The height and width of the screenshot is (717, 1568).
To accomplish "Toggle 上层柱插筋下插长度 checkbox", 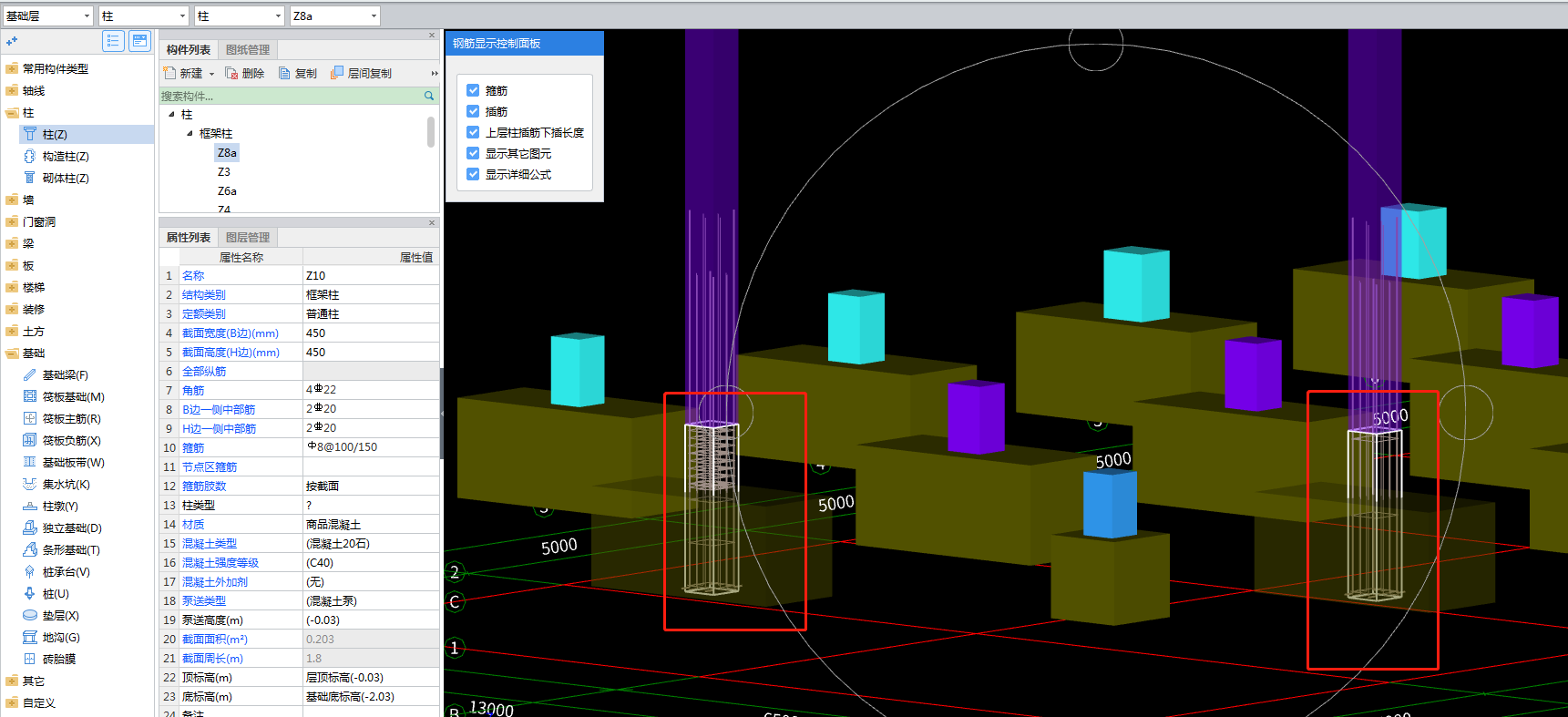I will pos(473,132).
